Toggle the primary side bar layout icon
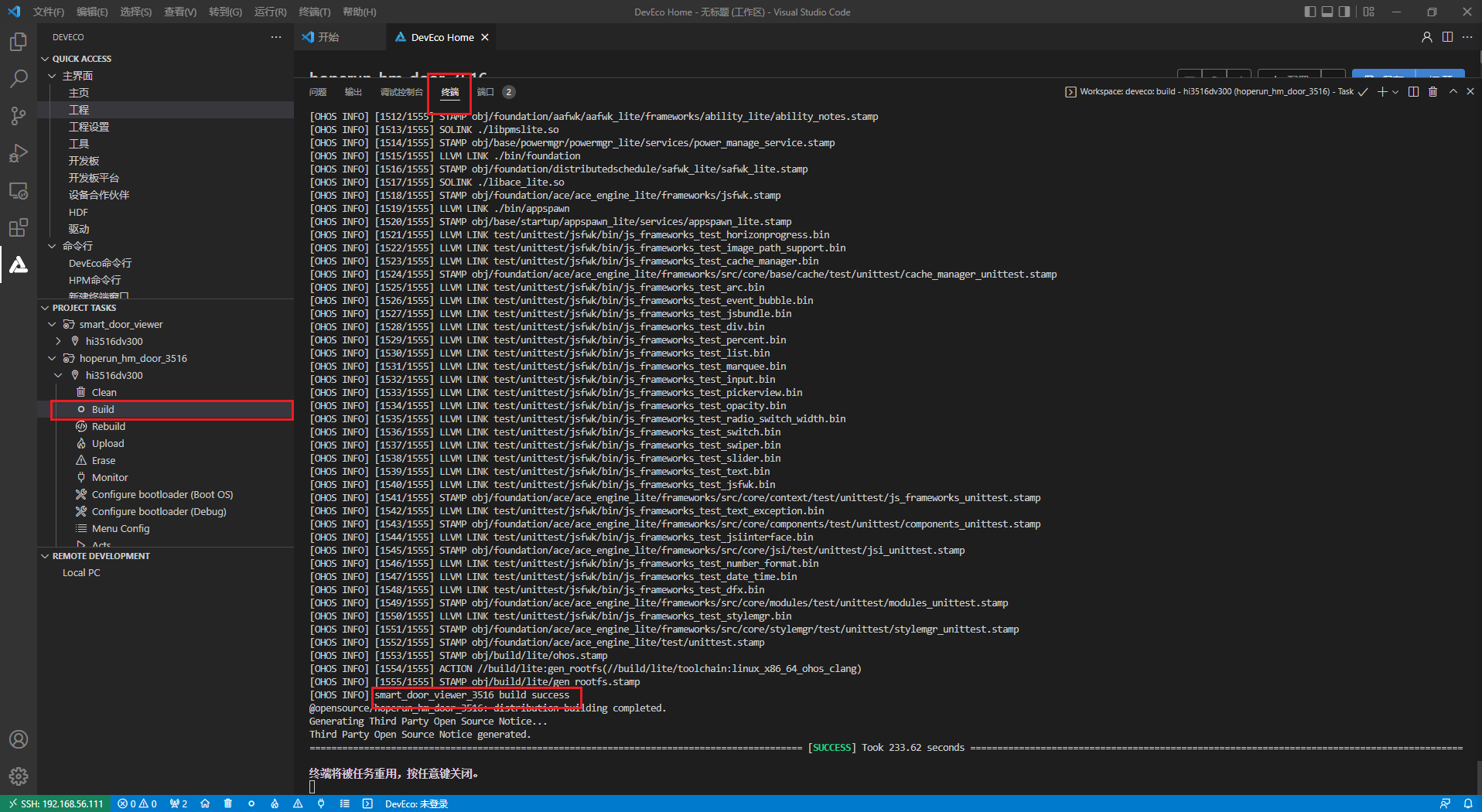The height and width of the screenshot is (812, 1482). point(1310,12)
